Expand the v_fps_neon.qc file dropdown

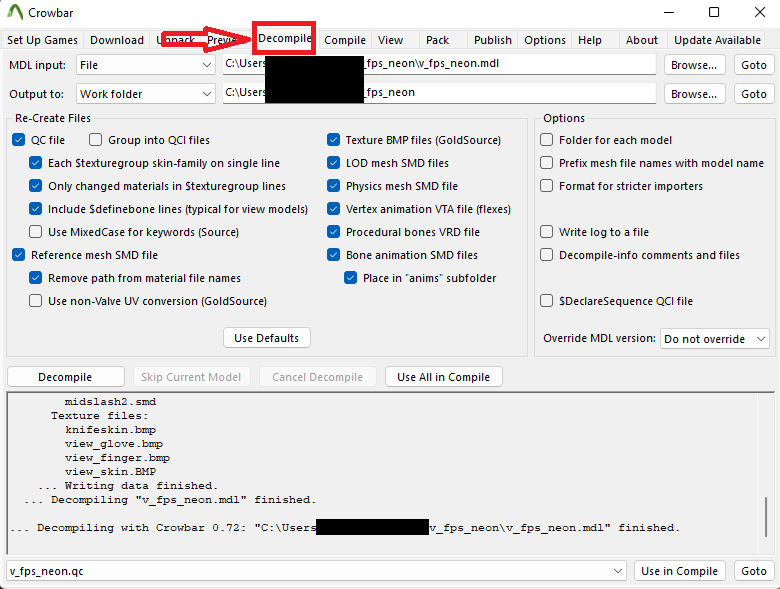[x=316, y=571]
